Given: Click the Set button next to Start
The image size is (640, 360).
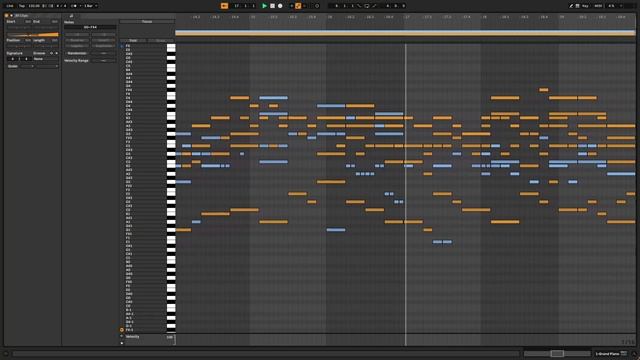Looking at the screenshot, I should tap(28, 21).
